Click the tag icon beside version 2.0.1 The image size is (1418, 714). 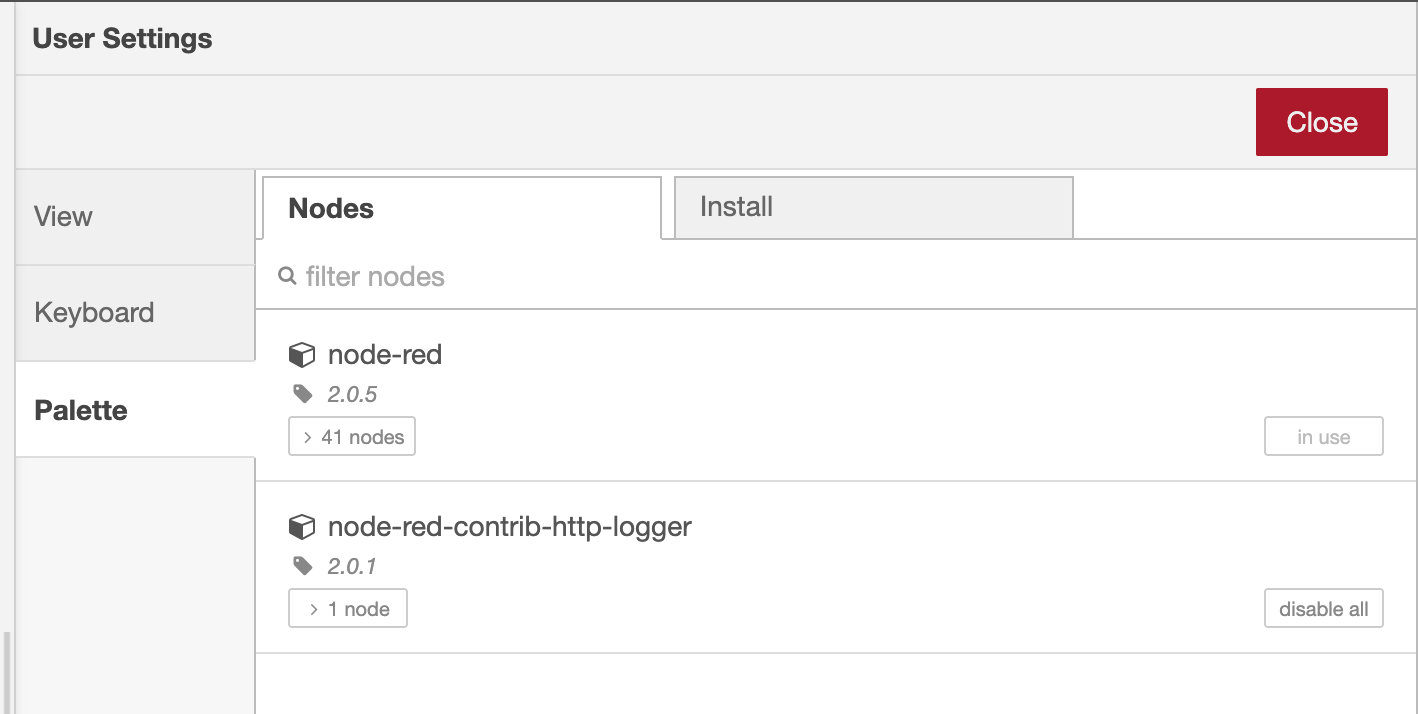(302, 567)
